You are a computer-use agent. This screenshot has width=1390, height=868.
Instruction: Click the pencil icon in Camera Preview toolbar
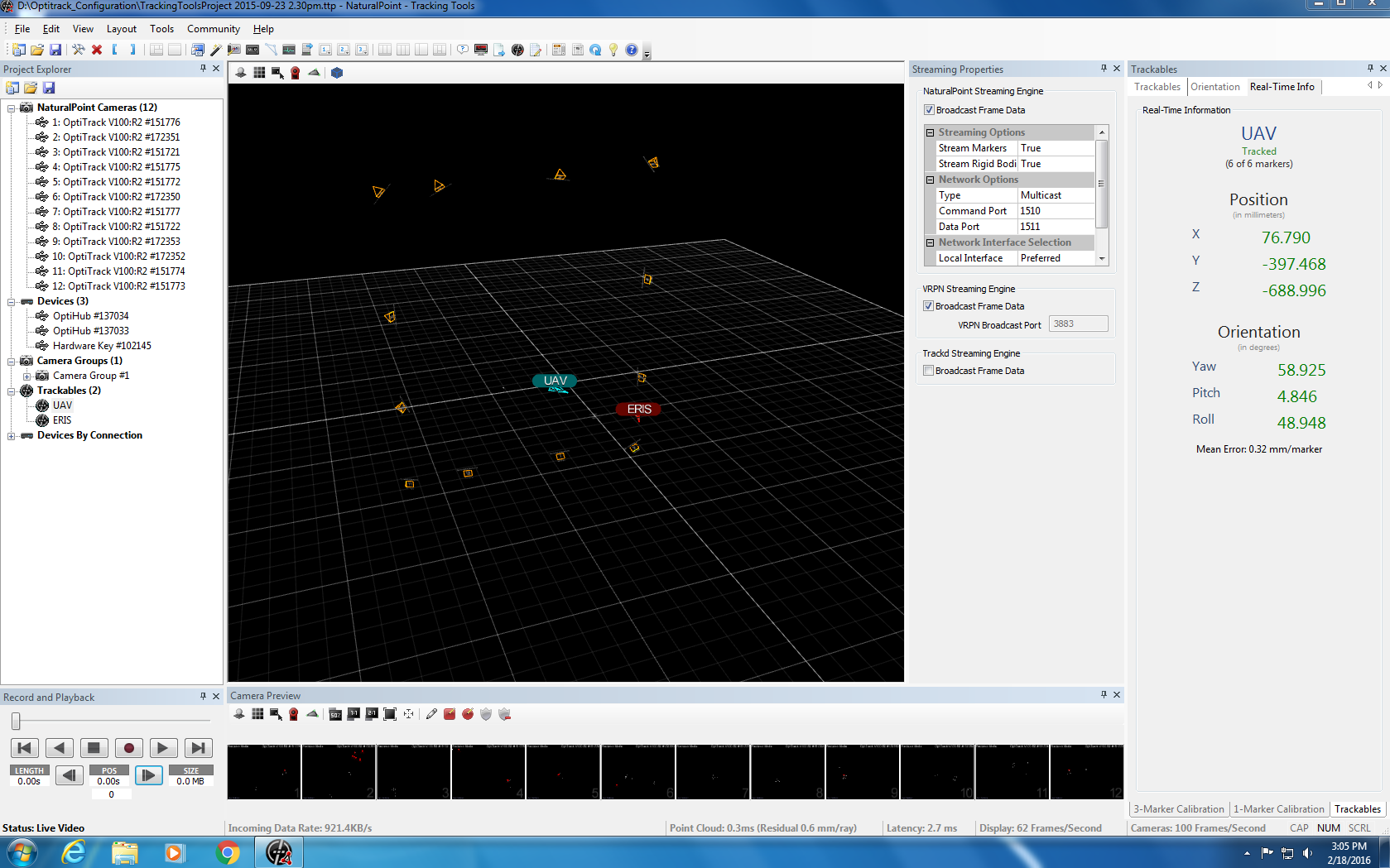coord(431,714)
